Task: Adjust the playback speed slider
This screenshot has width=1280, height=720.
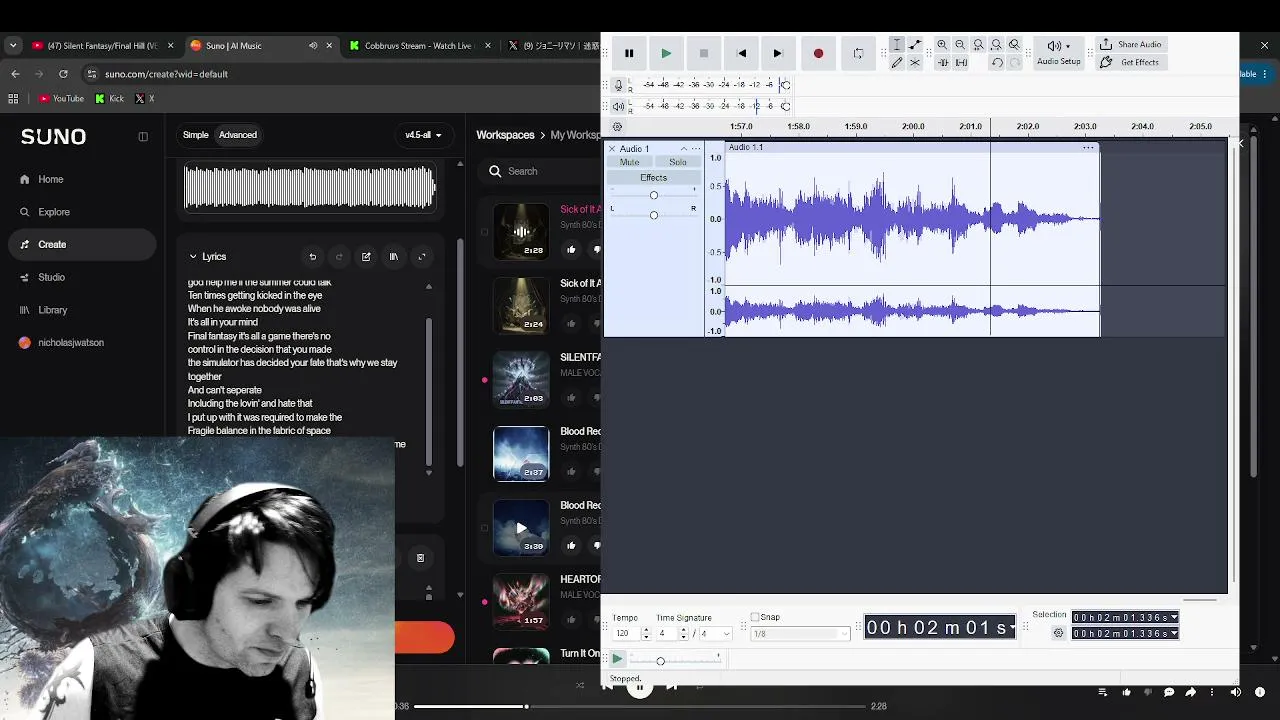Action: 674,660
